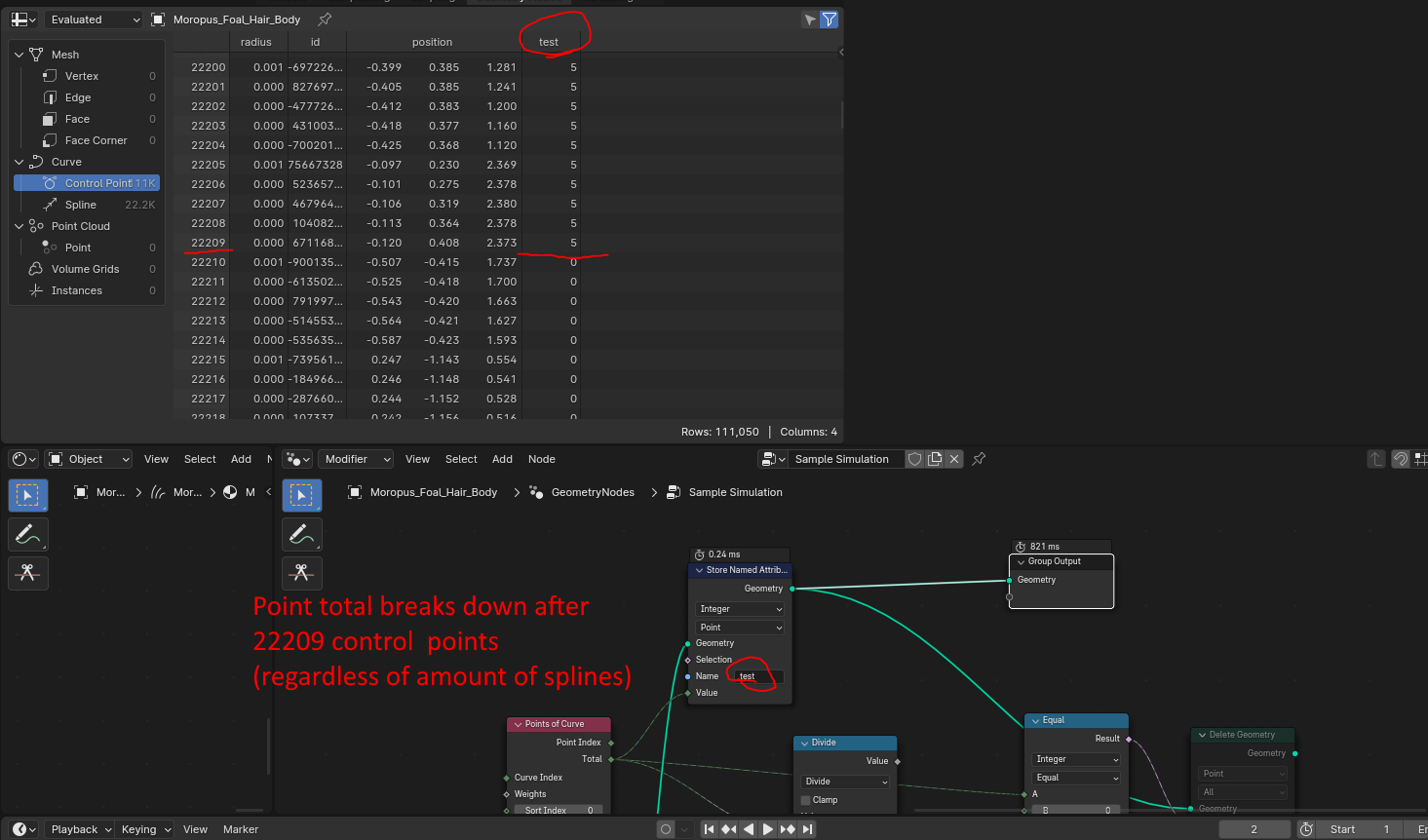Unlink the Sample Simulation node group
The width and height of the screenshot is (1428, 840).
pyautogui.click(x=954, y=459)
